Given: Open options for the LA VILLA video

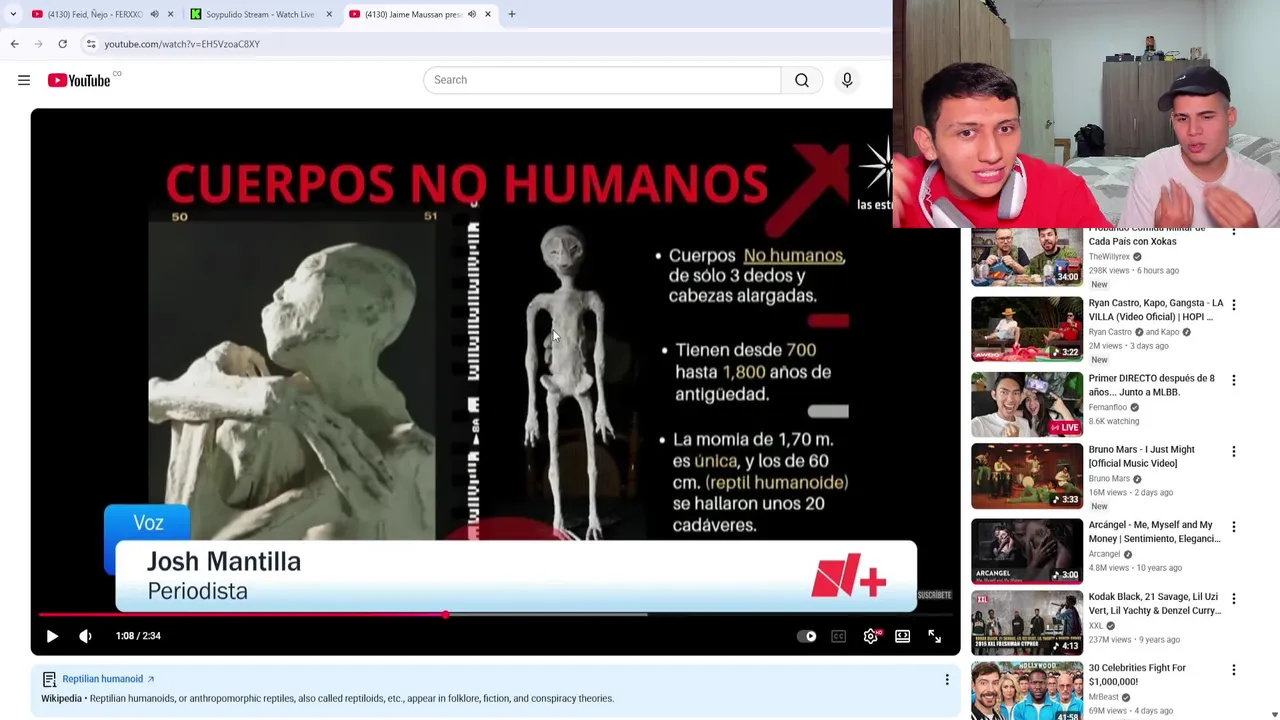Looking at the screenshot, I should tap(1234, 305).
